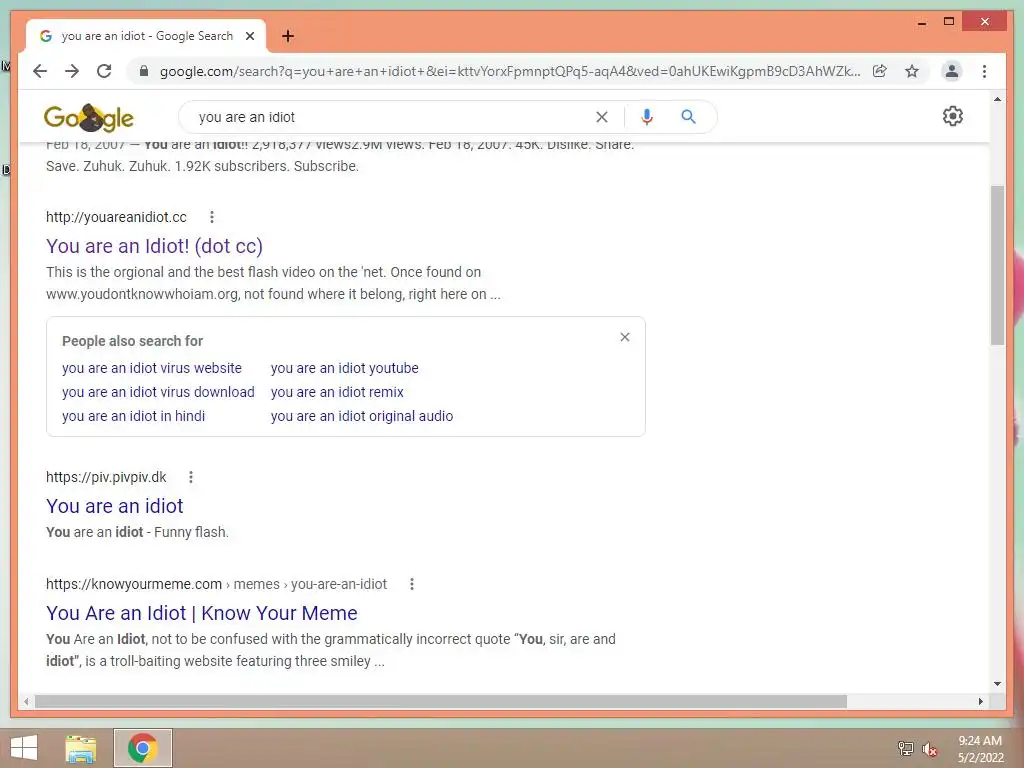Screen dimensions: 1024x768
Task: Click the scroll up arrow
Action: click(997, 99)
